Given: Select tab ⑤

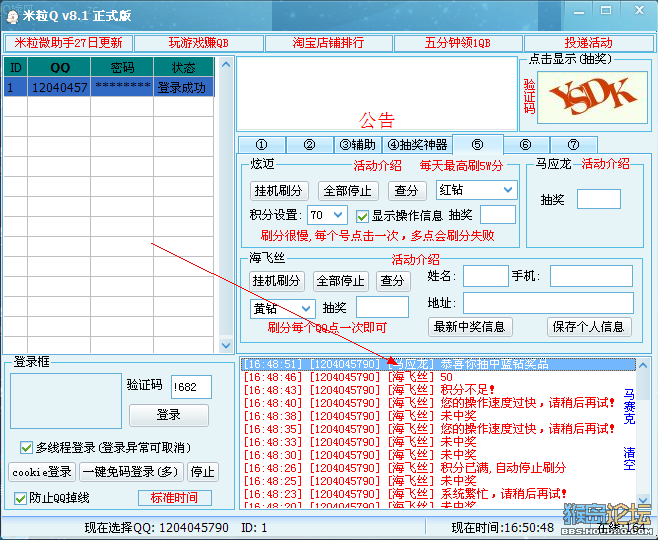Looking at the screenshot, I should (478, 144).
